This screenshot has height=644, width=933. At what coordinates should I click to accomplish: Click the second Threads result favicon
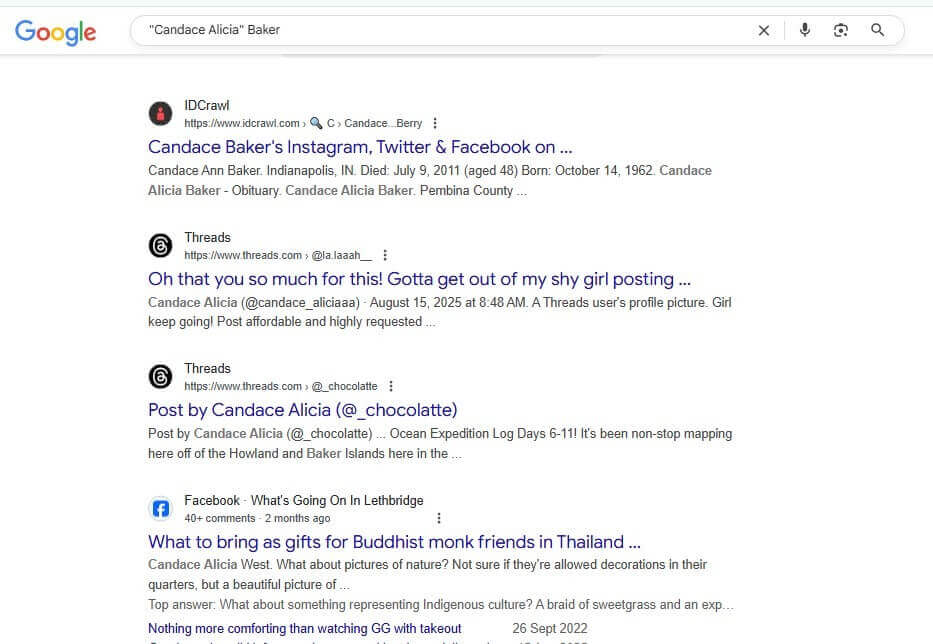(x=160, y=377)
